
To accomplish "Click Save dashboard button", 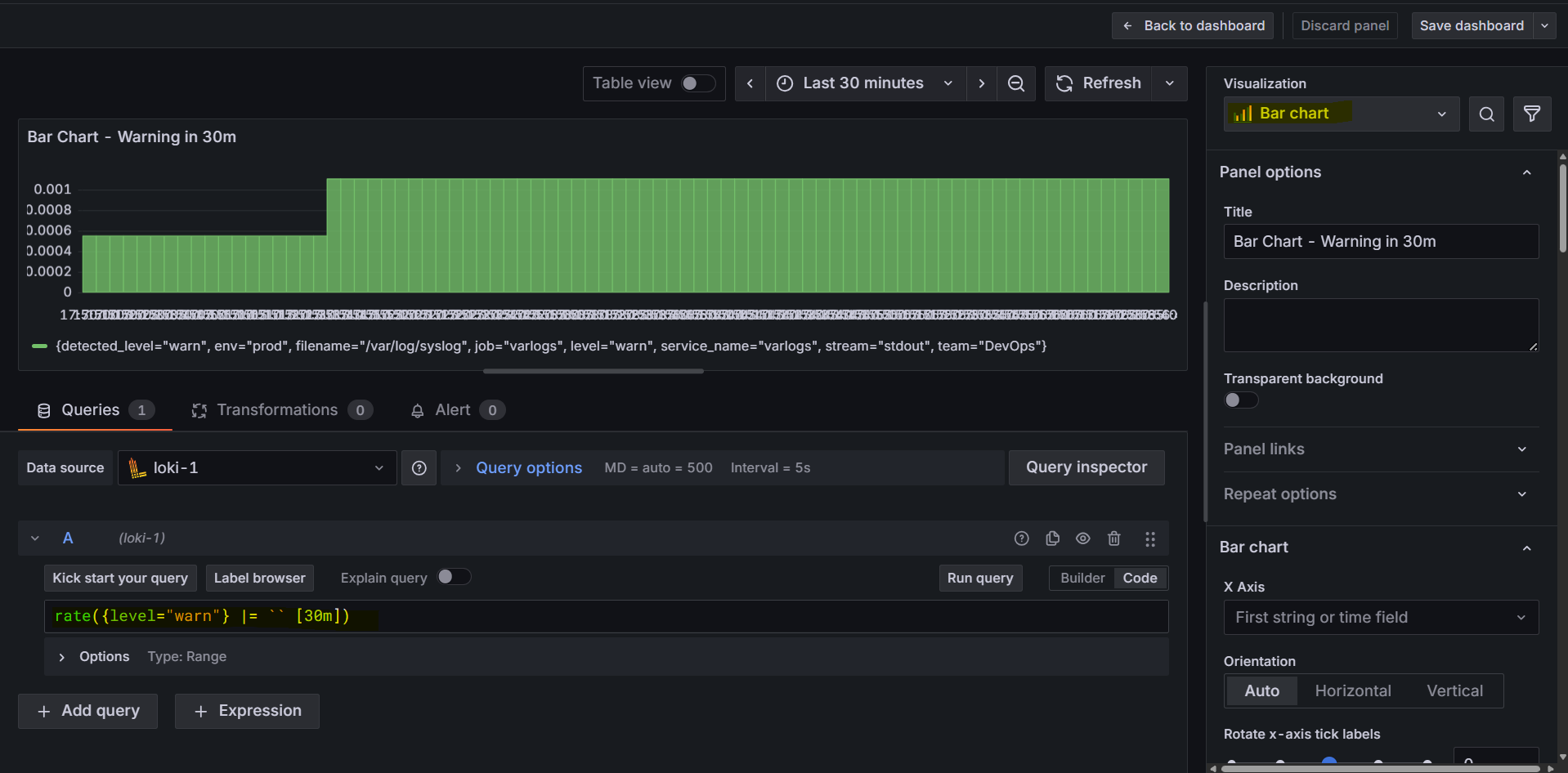I will click(x=1472, y=26).
